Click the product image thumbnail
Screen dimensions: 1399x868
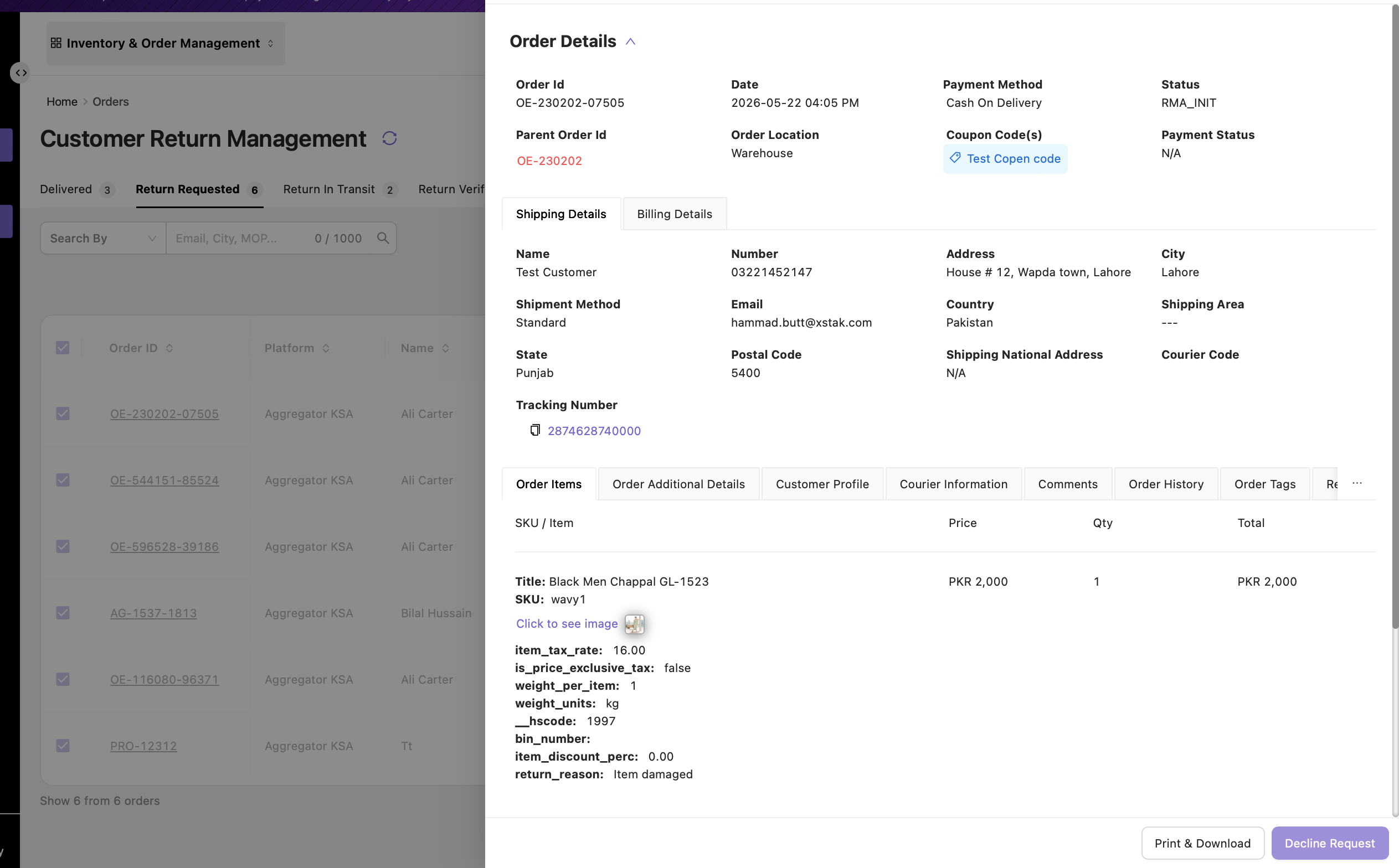coord(634,624)
